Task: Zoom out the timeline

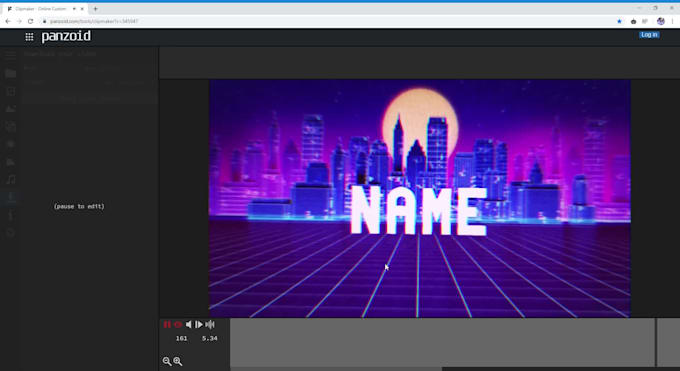Action: click(x=167, y=361)
